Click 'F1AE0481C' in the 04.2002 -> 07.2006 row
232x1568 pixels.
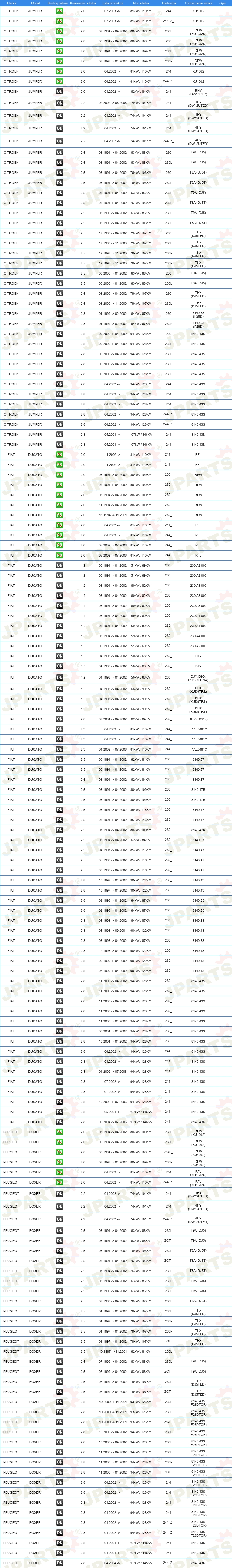coord(198,750)
